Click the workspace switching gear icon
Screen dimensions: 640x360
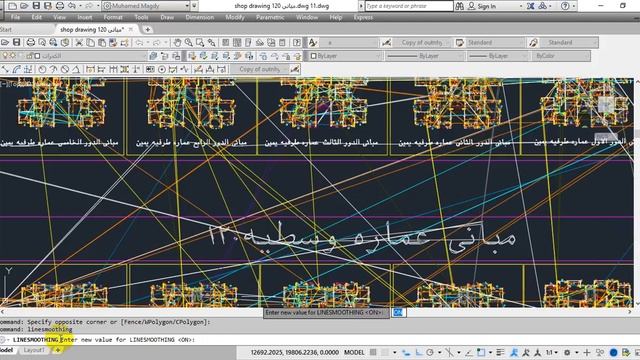point(567,352)
